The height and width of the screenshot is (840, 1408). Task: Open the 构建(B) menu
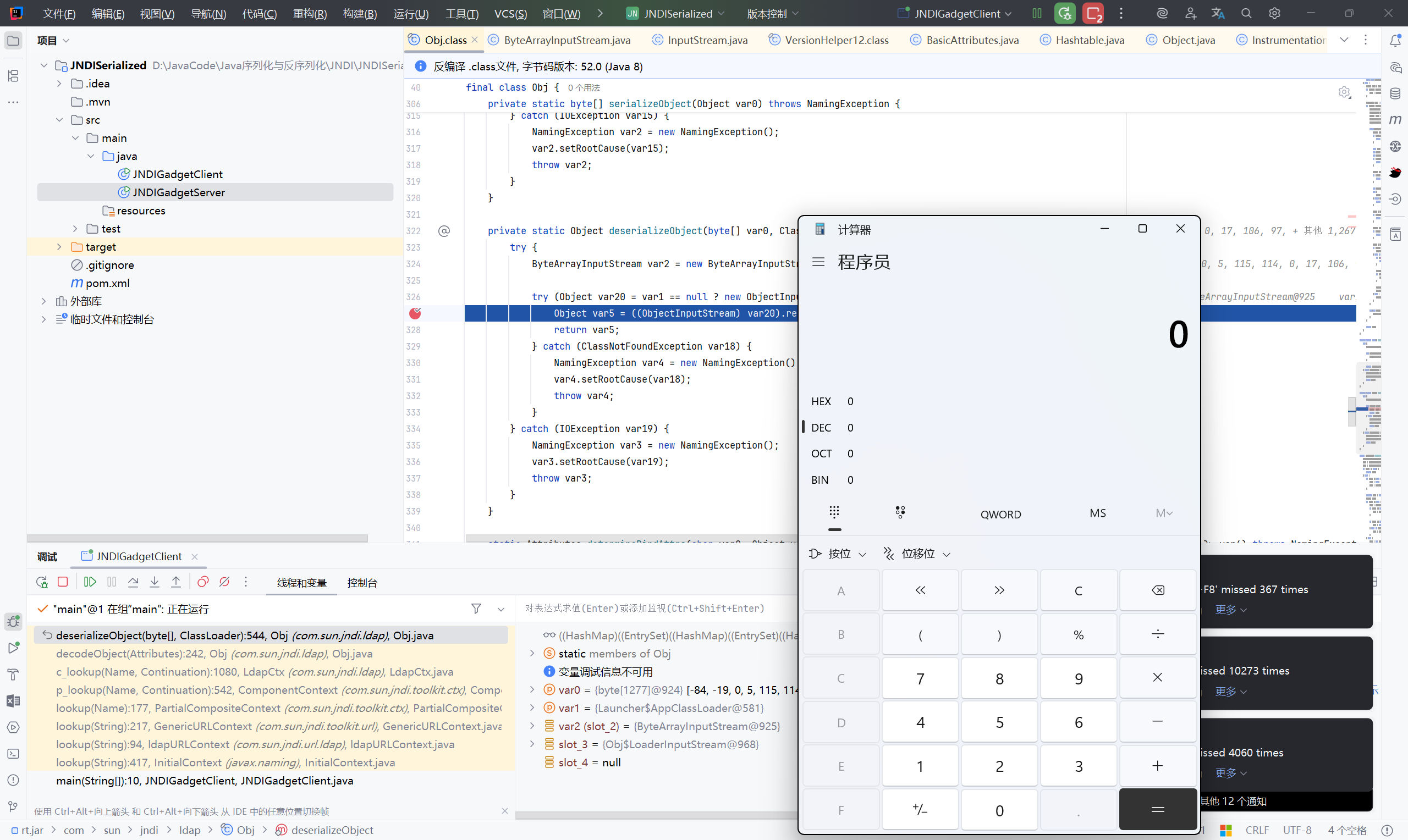click(x=360, y=14)
